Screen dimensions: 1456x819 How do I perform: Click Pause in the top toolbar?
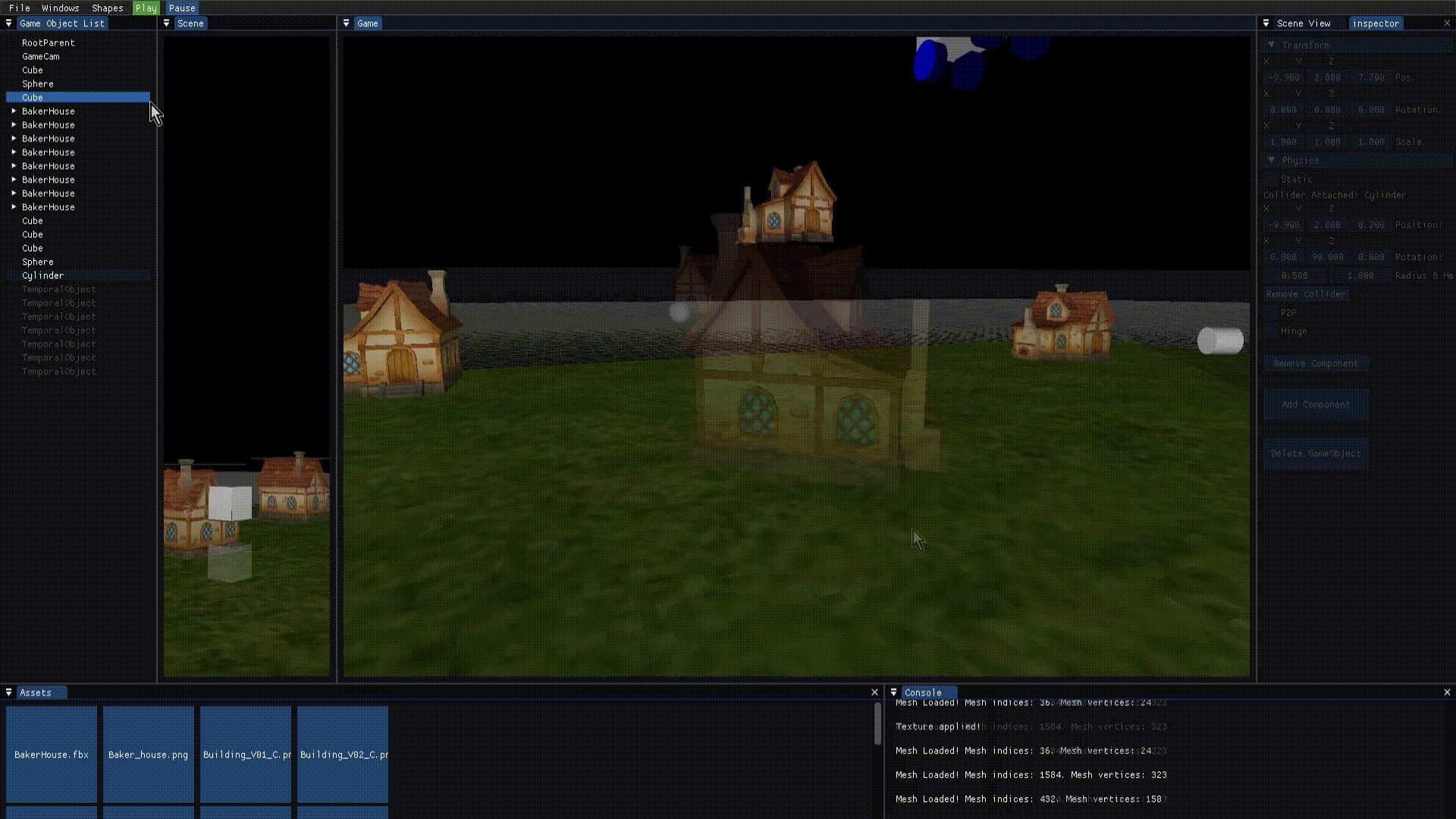181,8
